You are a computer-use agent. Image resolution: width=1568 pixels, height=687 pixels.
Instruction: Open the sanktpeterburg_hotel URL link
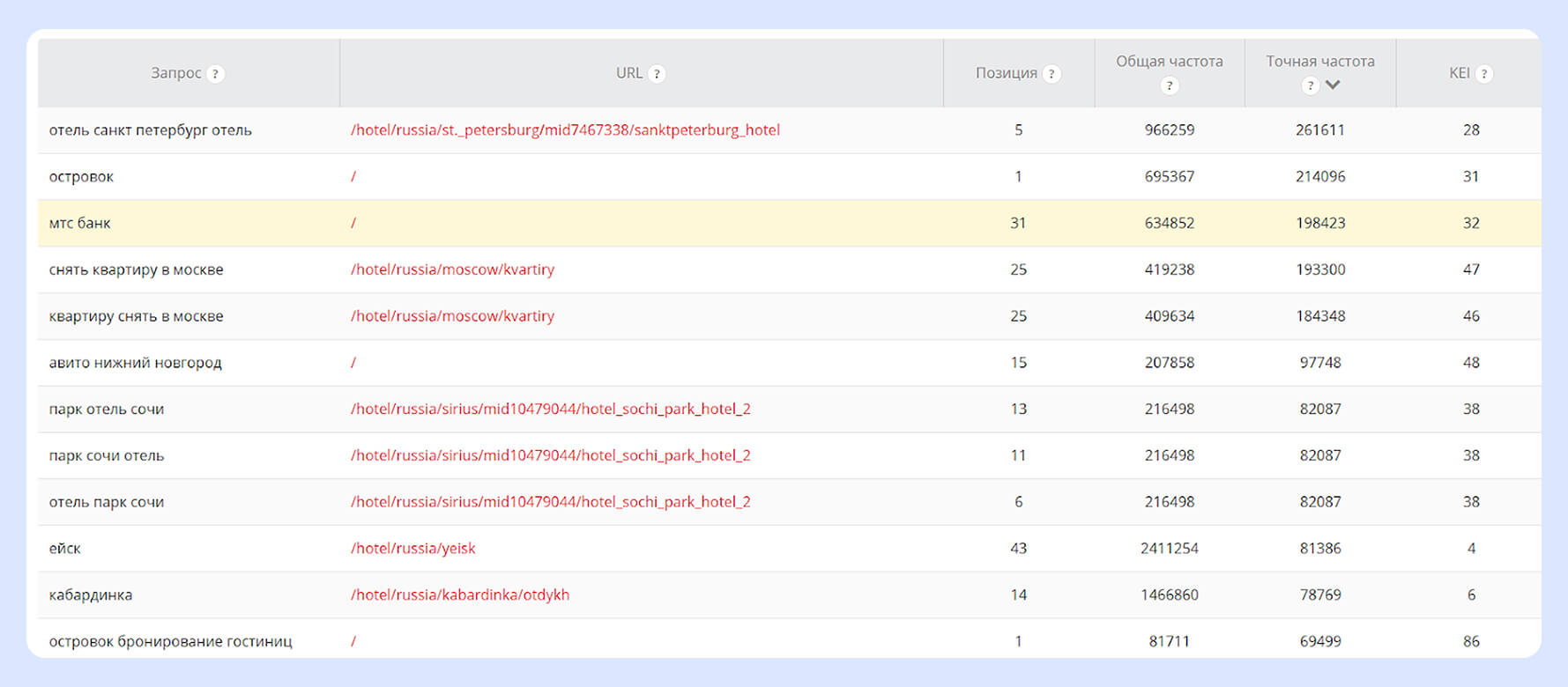[565, 130]
